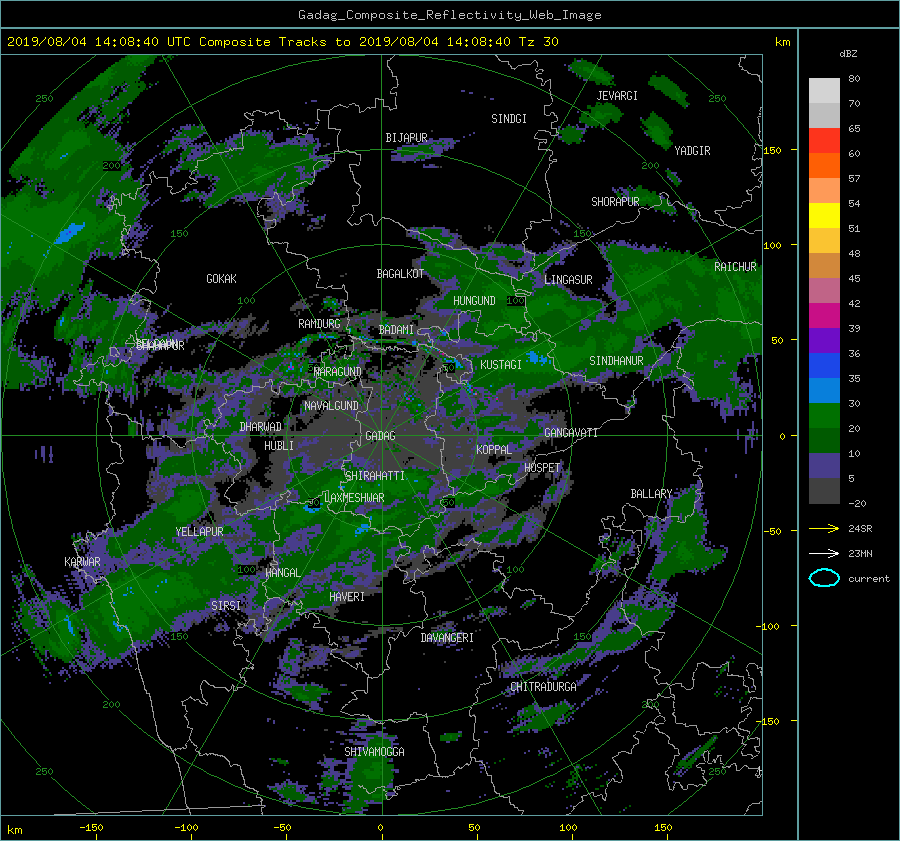This screenshot has width=900, height=841.
Task: Click the 100 bottom axis tick label
Action: pyautogui.click(x=568, y=827)
